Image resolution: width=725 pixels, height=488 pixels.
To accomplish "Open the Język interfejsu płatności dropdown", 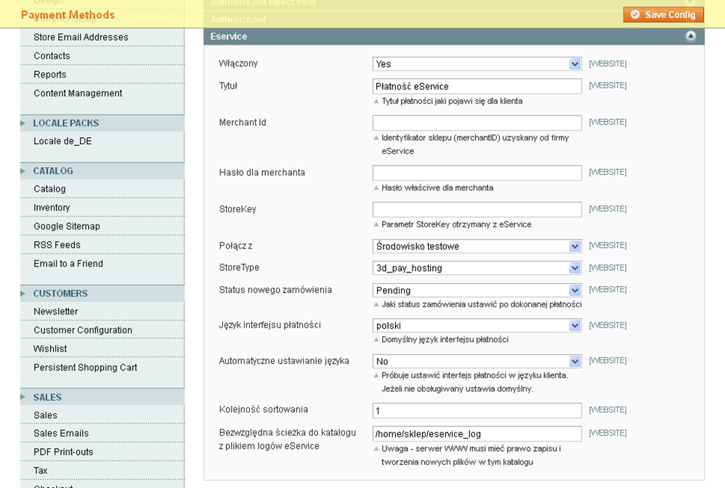I will pyautogui.click(x=477, y=326).
